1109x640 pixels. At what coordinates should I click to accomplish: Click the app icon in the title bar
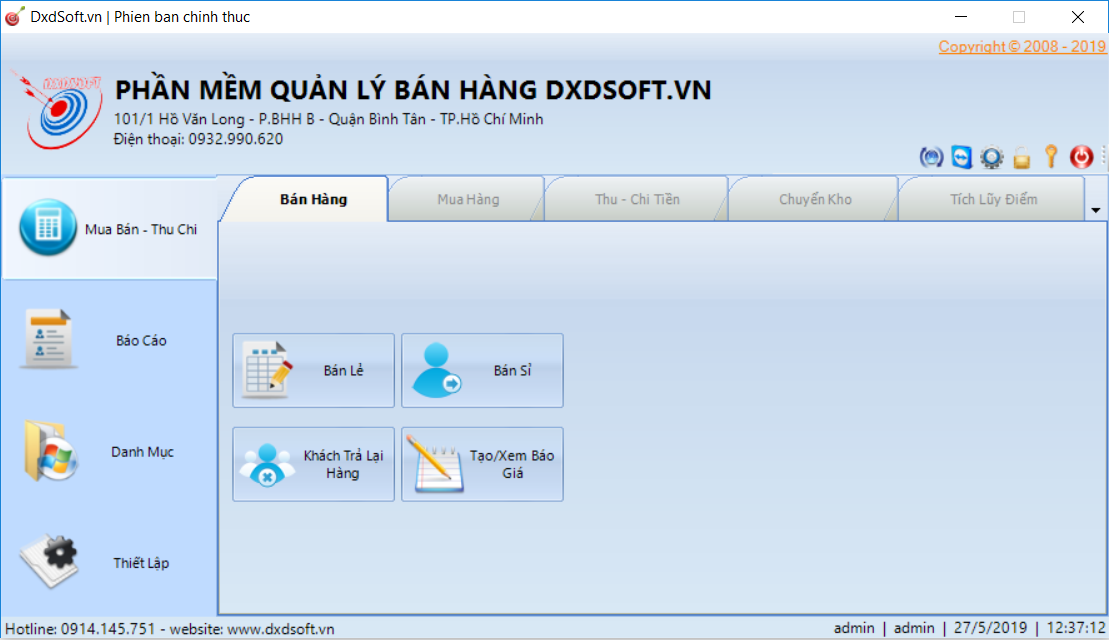tap(14, 16)
